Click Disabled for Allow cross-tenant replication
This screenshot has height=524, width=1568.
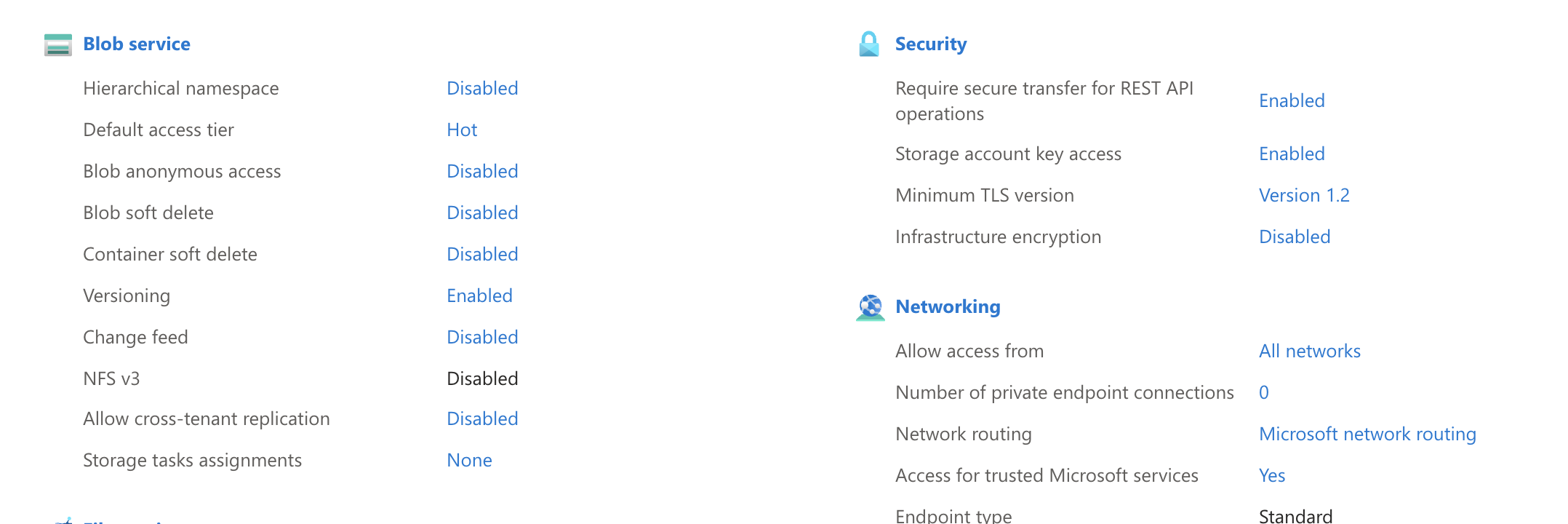click(x=482, y=418)
